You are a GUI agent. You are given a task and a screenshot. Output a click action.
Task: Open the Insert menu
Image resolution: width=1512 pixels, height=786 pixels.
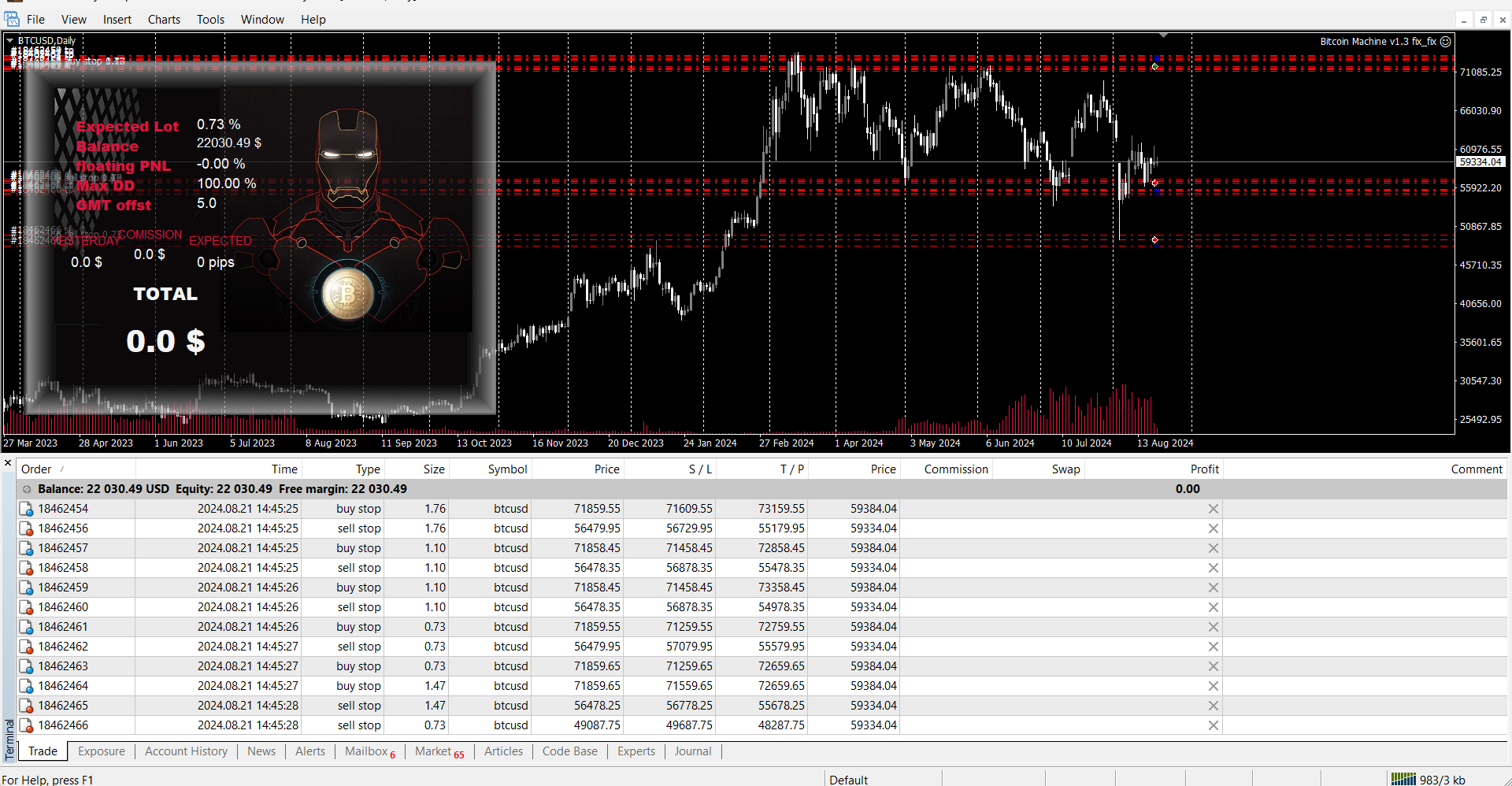(x=117, y=20)
